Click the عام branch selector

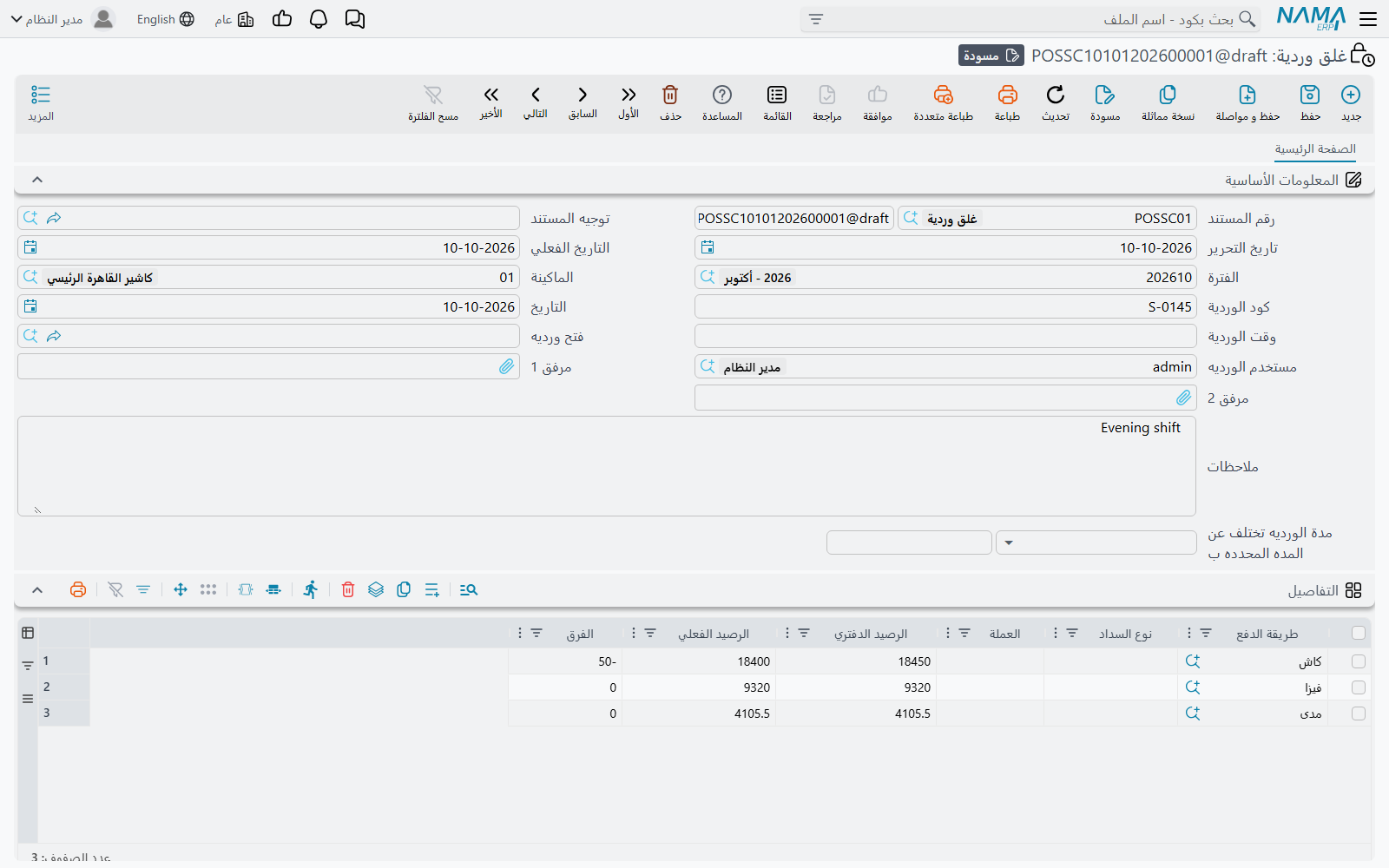coord(234,19)
